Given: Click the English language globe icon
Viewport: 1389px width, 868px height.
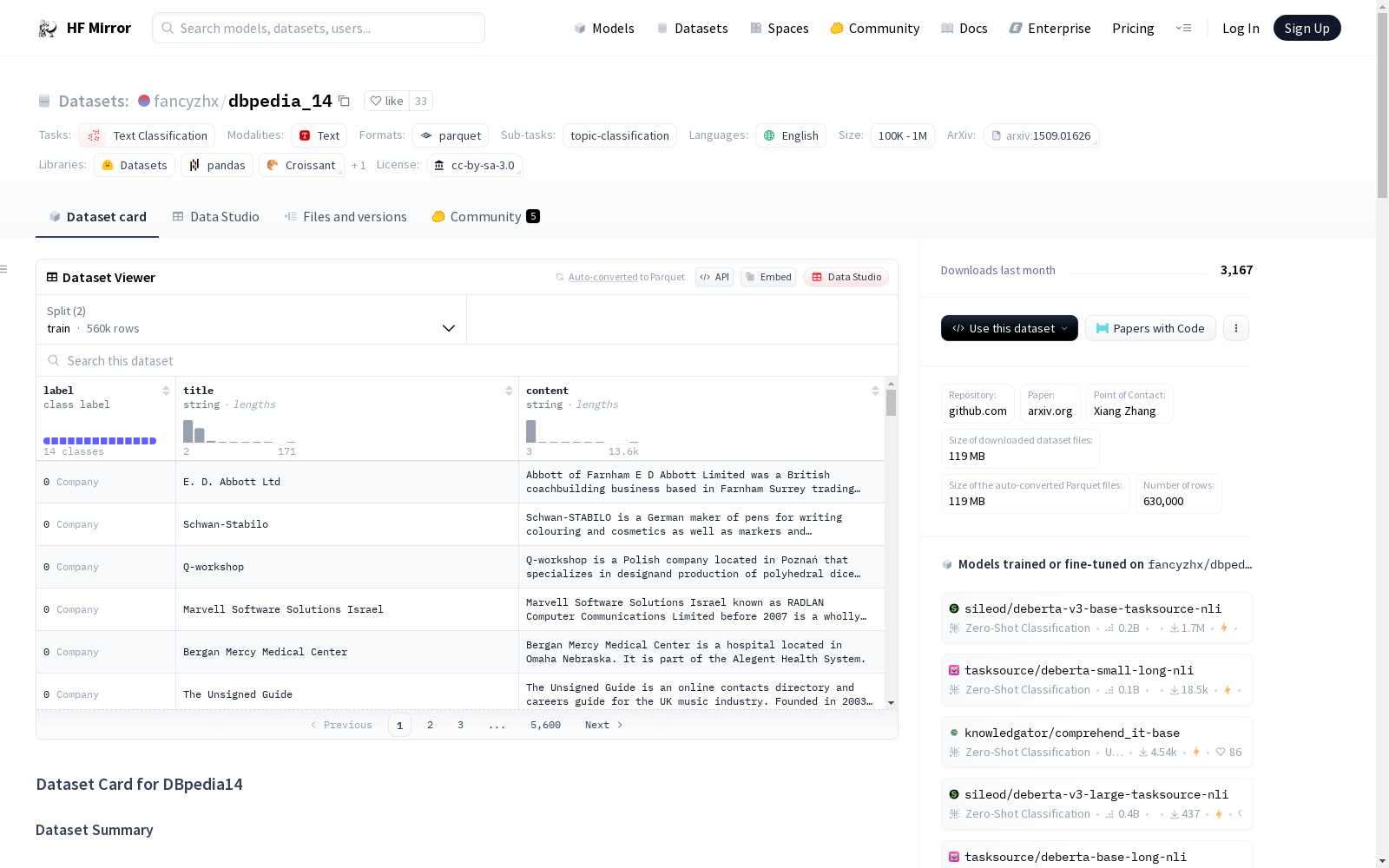Looking at the screenshot, I should pos(769,135).
